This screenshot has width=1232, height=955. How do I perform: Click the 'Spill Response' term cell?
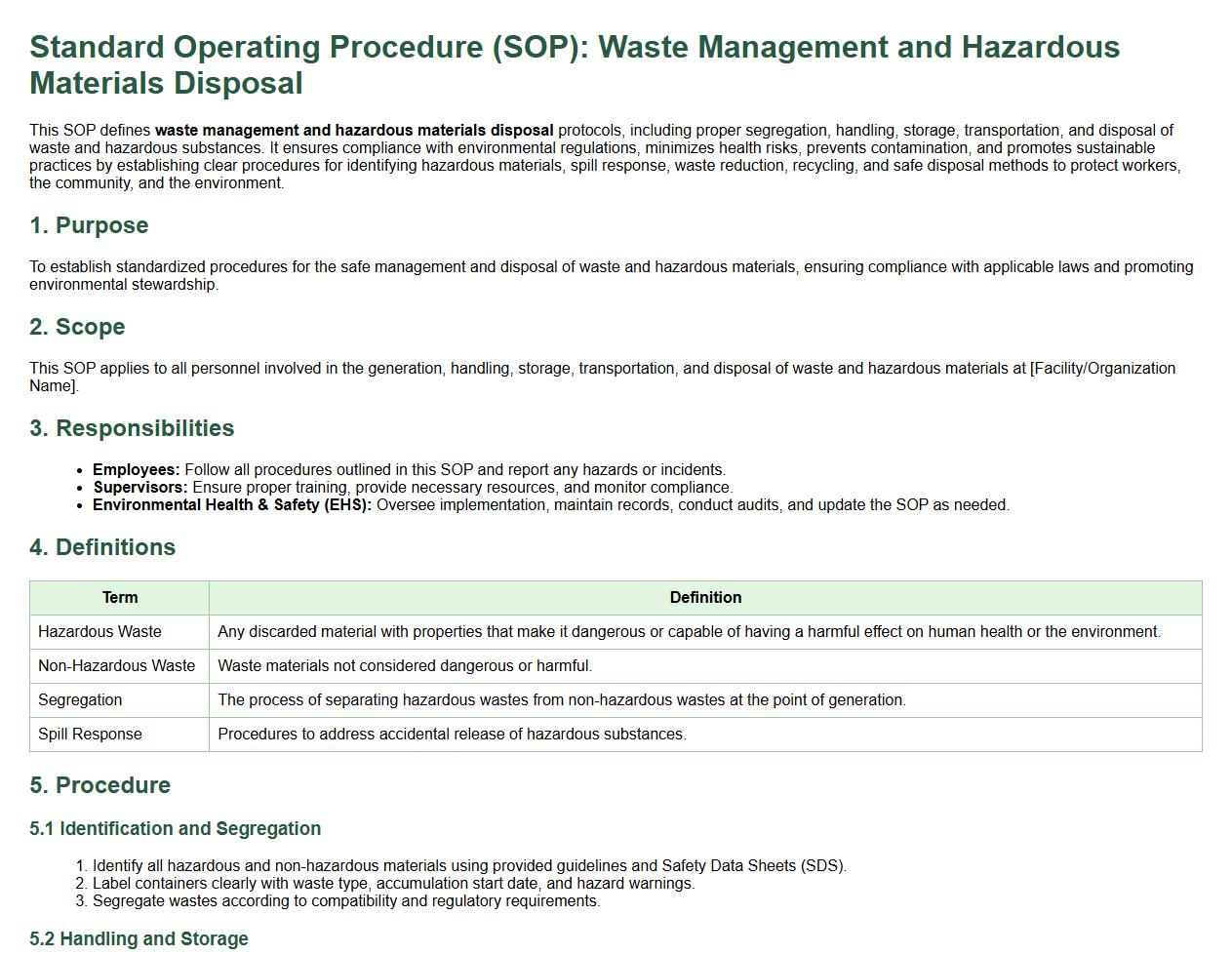point(90,735)
